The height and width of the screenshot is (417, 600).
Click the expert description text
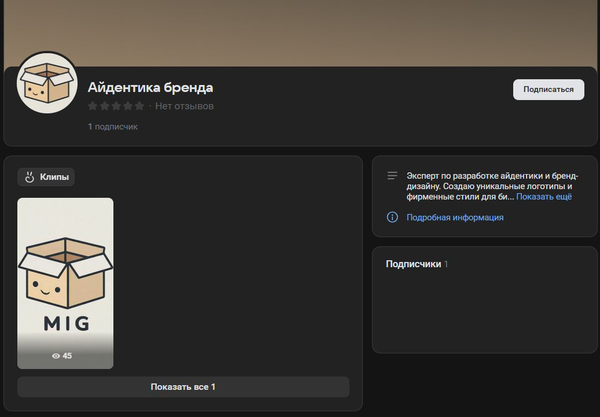[492, 186]
